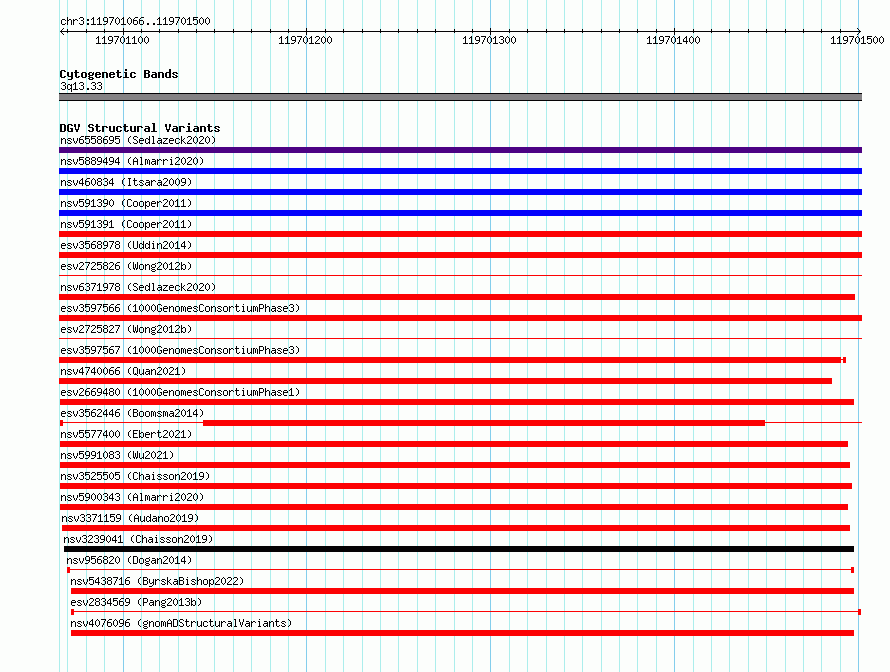Select the 3q13.33 band label

tap(81, 86)
